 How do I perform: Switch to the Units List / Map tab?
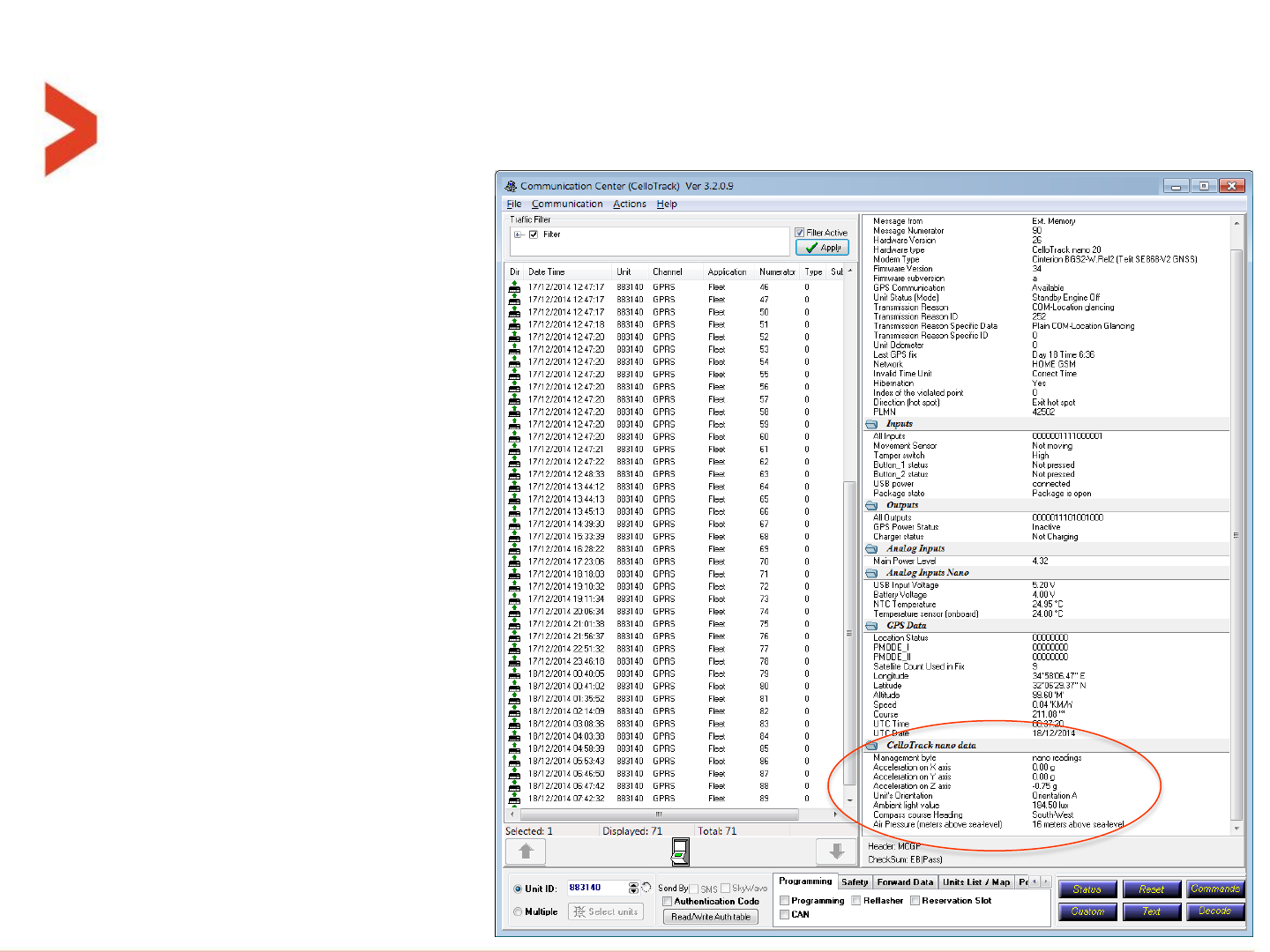[x=976, y=882]
